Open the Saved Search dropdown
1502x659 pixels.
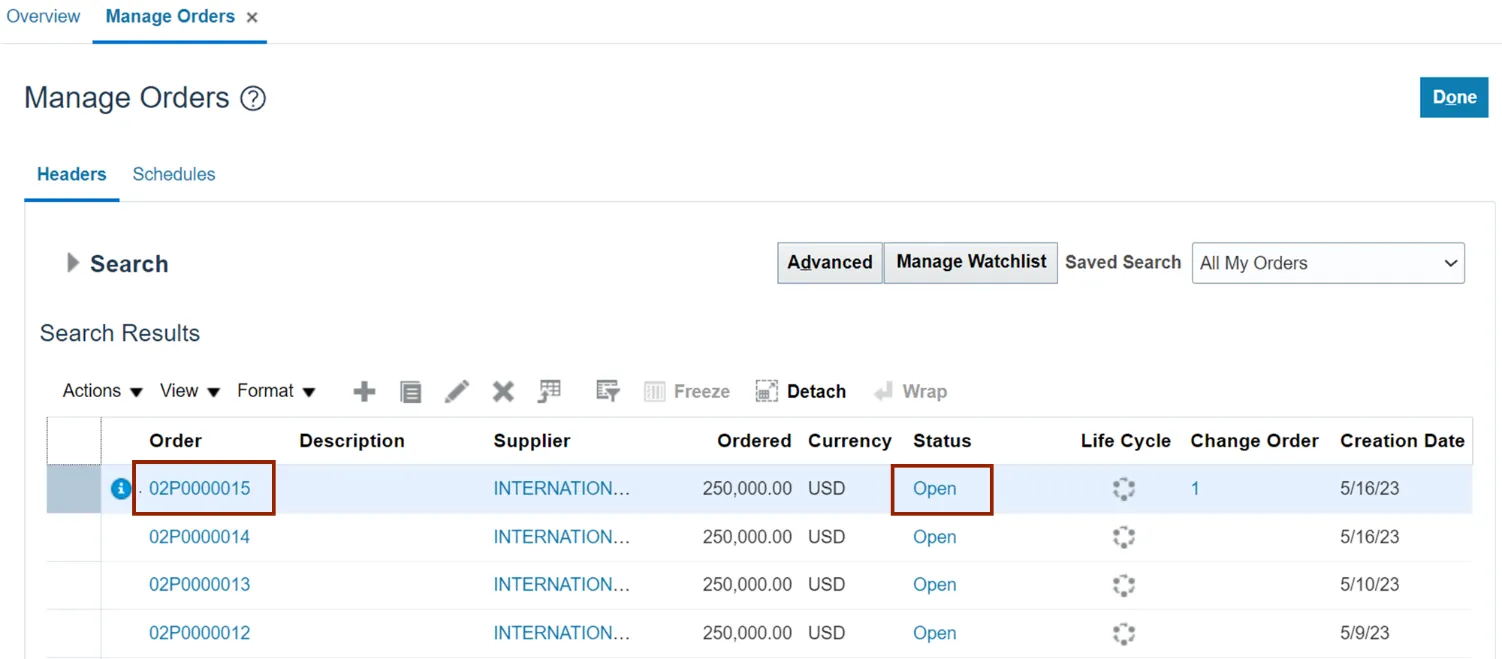(1327, 263)
